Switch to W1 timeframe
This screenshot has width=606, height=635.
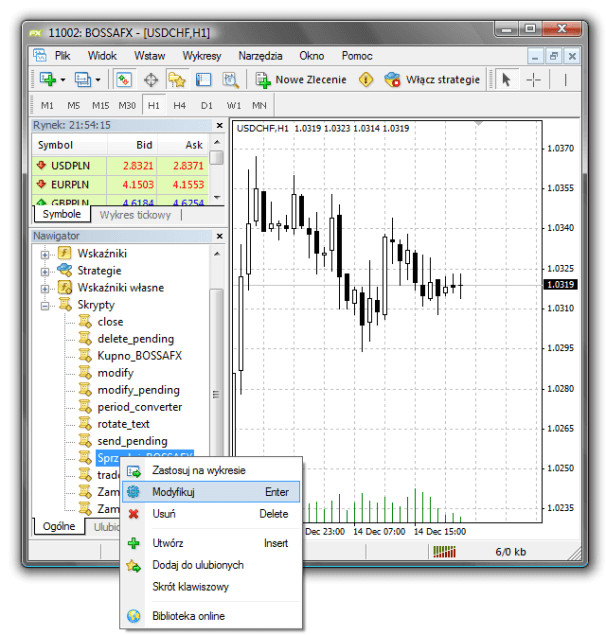coord(234,106)
